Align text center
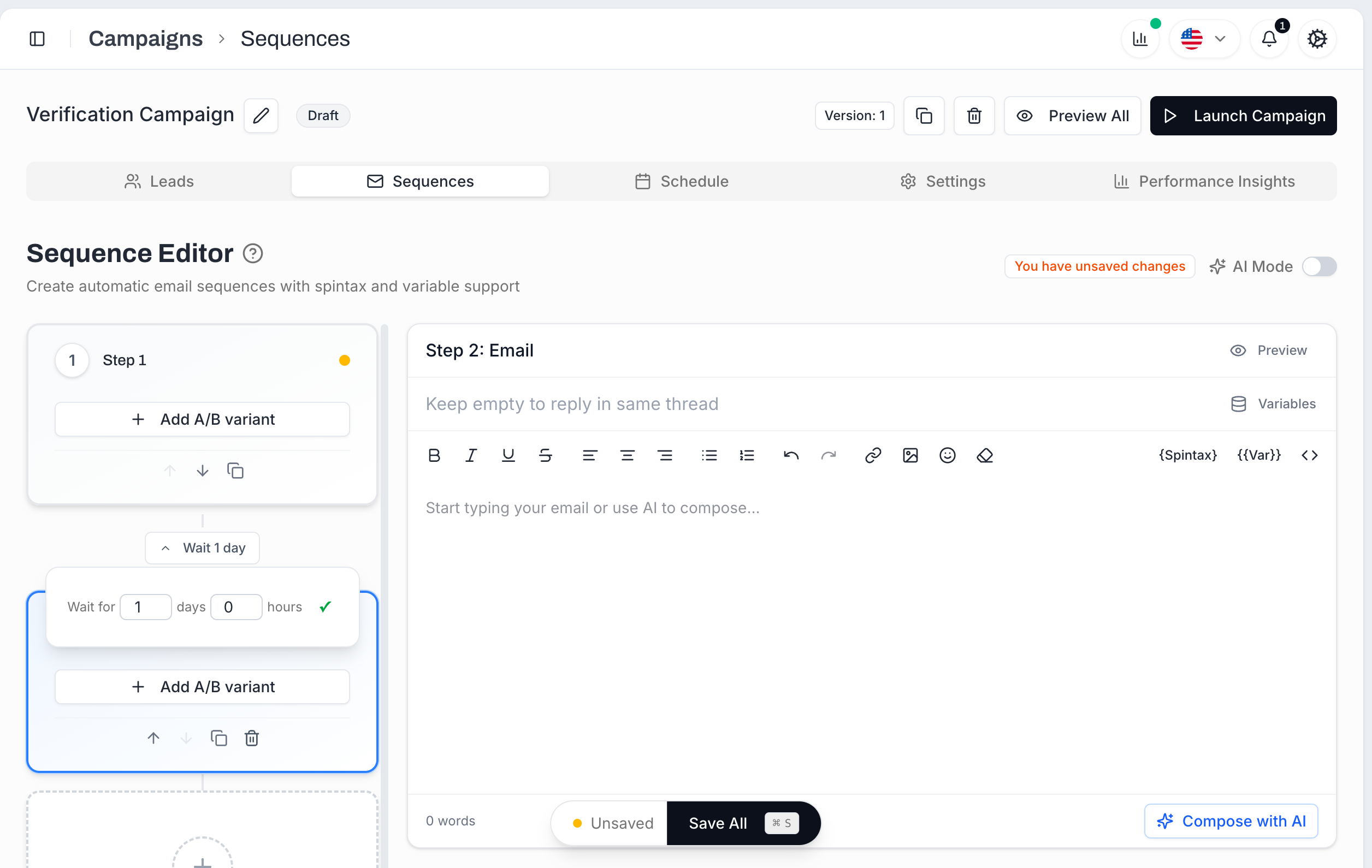 [x=628, y=456]
